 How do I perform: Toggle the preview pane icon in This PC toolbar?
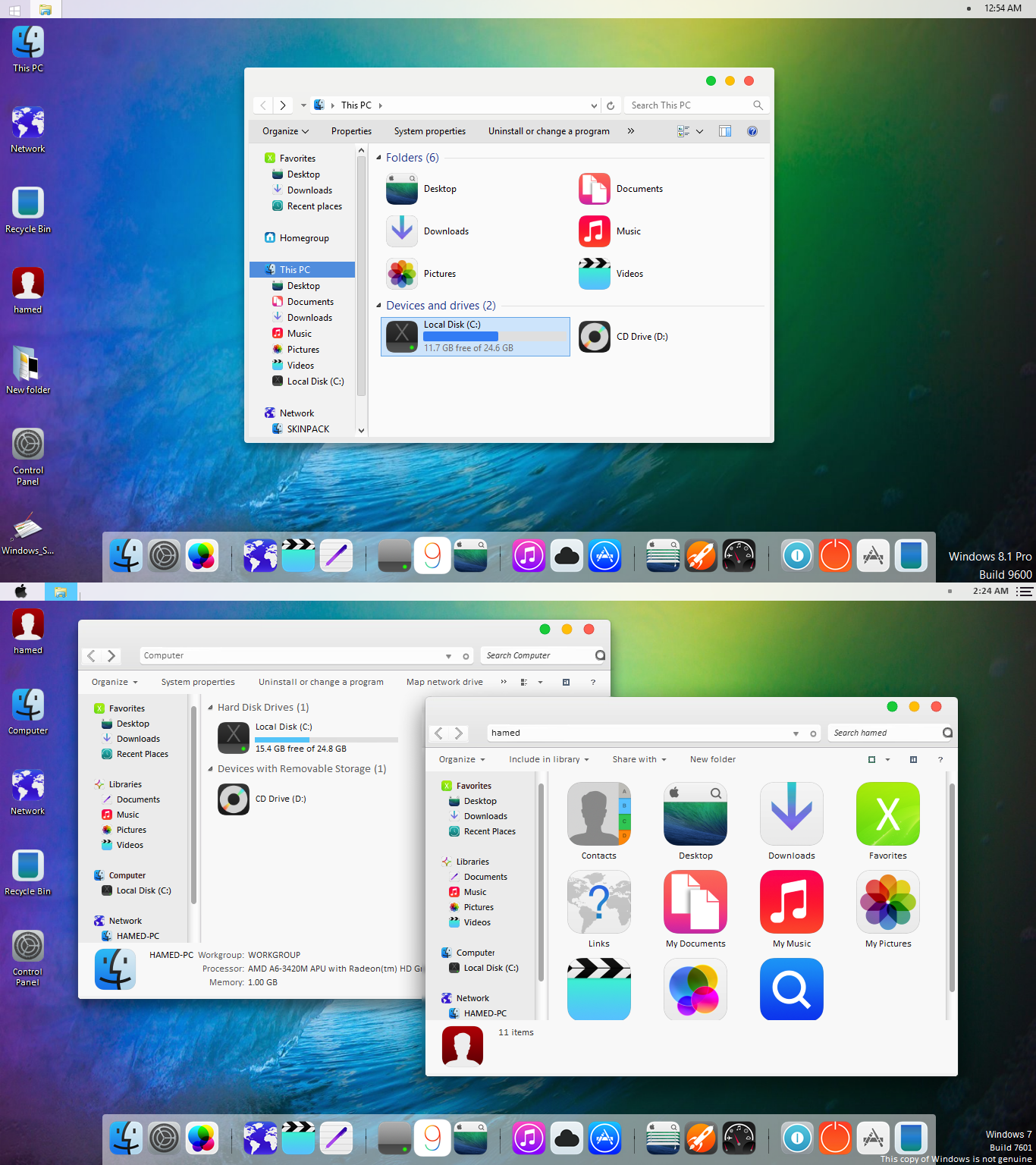click(x=725, y=131)
